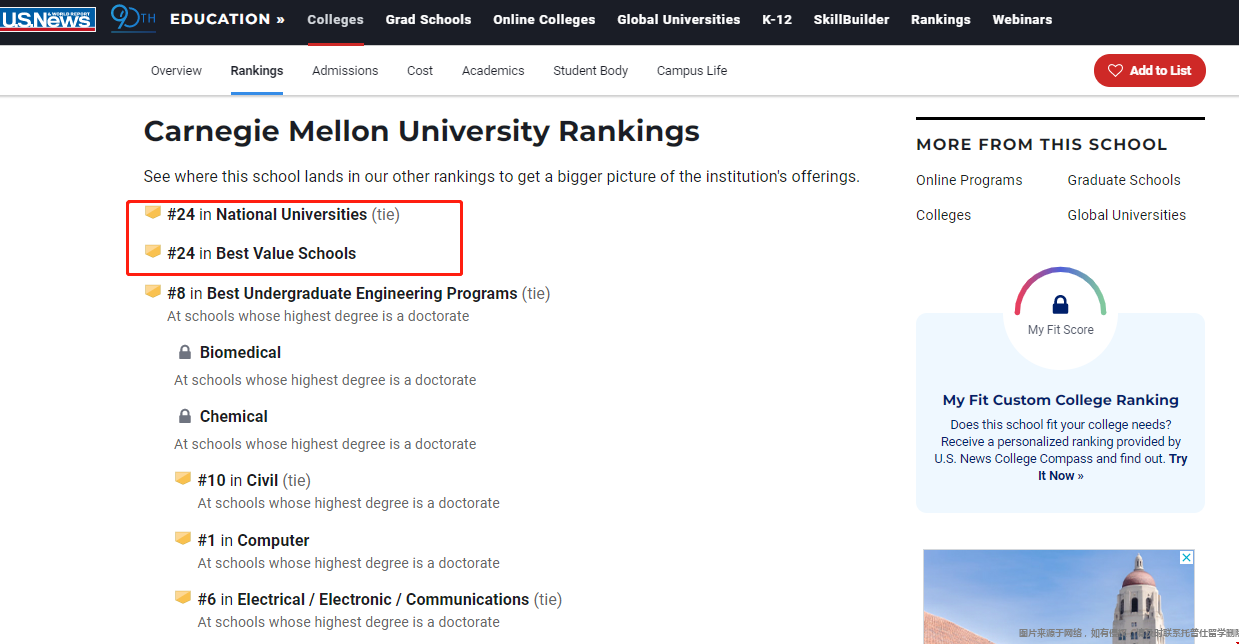This screenshot has width=1239, height=644.
Task: Switch to the Overview tab
Action: (176, 71)
